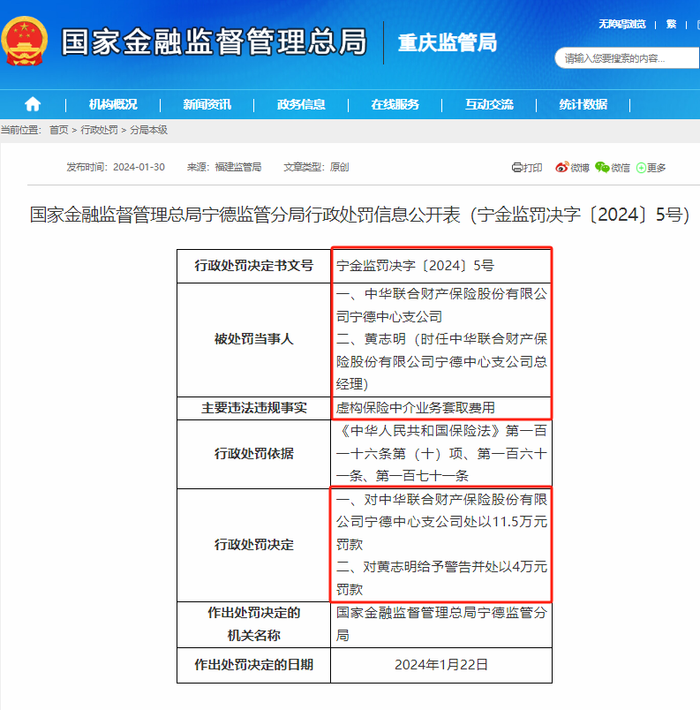Image resolution: width=700 pixels, height=710 pixels.
Task: Open the 机构概况 navigation menu
Action: pyautogui.click(x=113, y=104)
